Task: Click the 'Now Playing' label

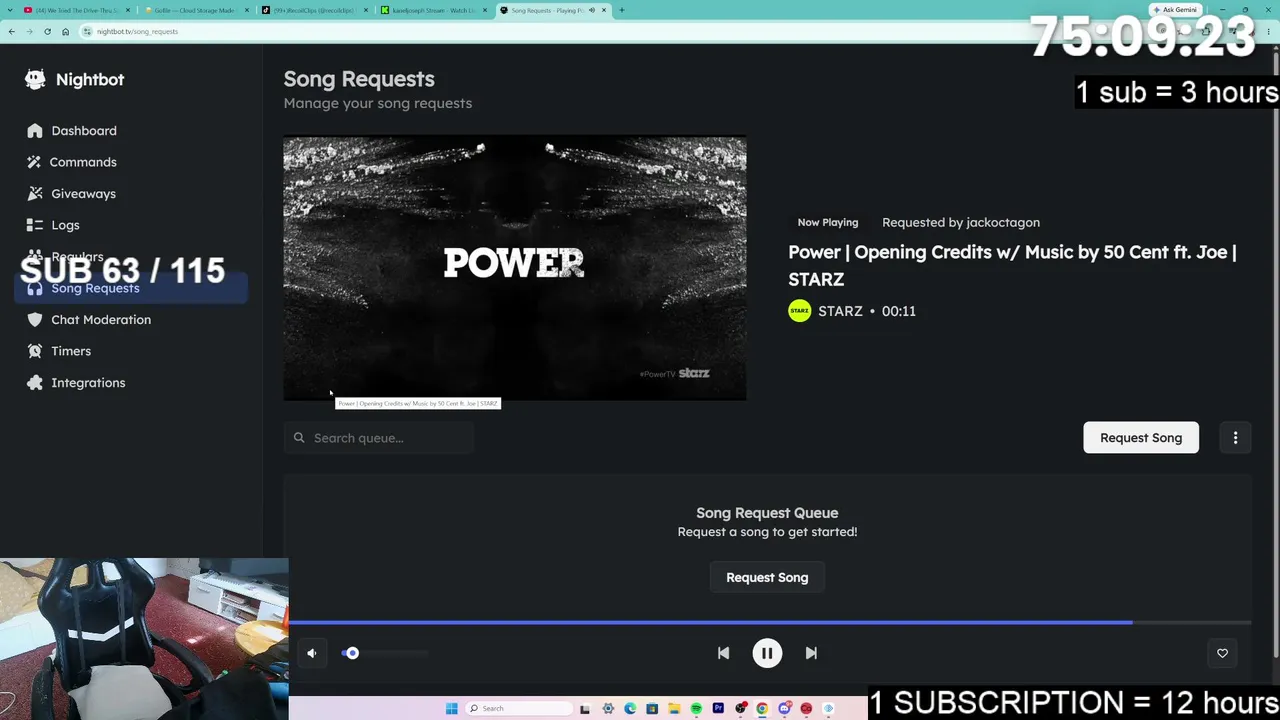Action: [x=828, y=222]
